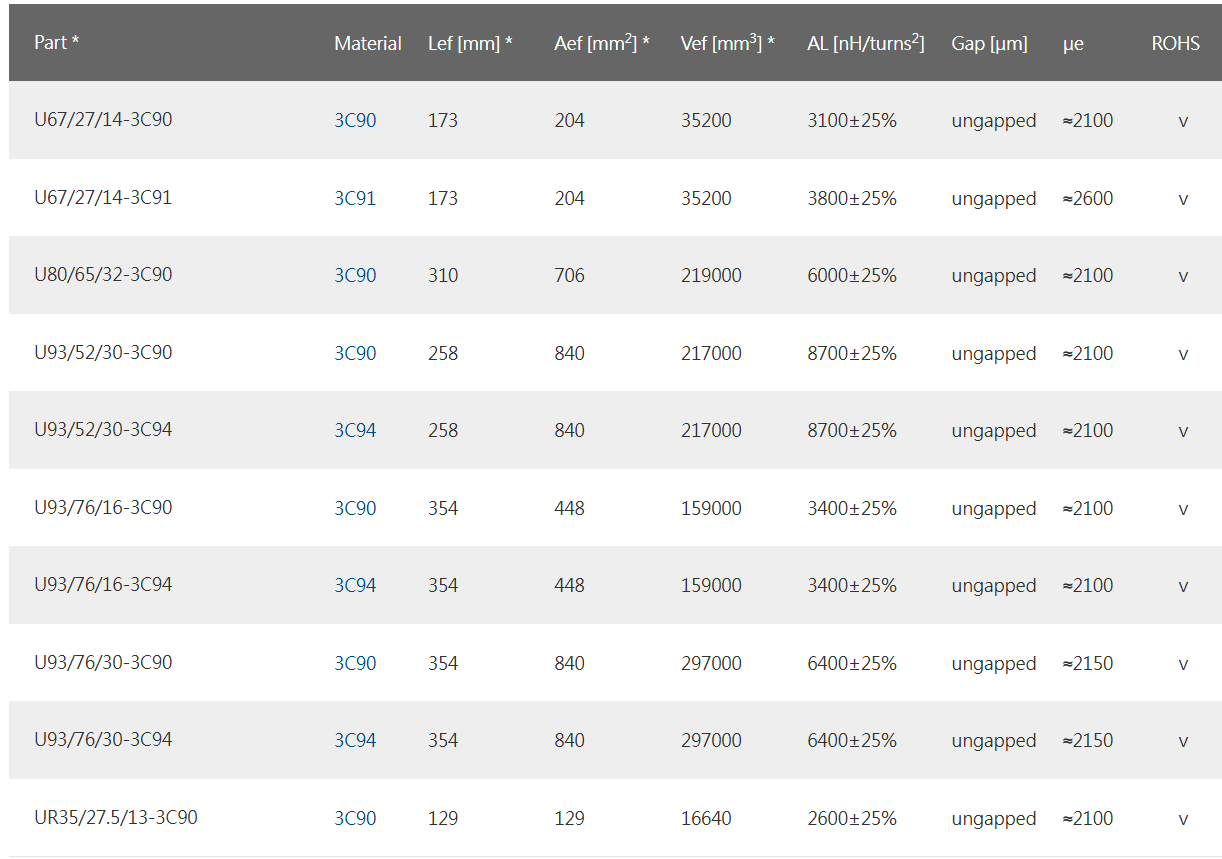Select part name U67/27/14-3C90

pos(103,120)
